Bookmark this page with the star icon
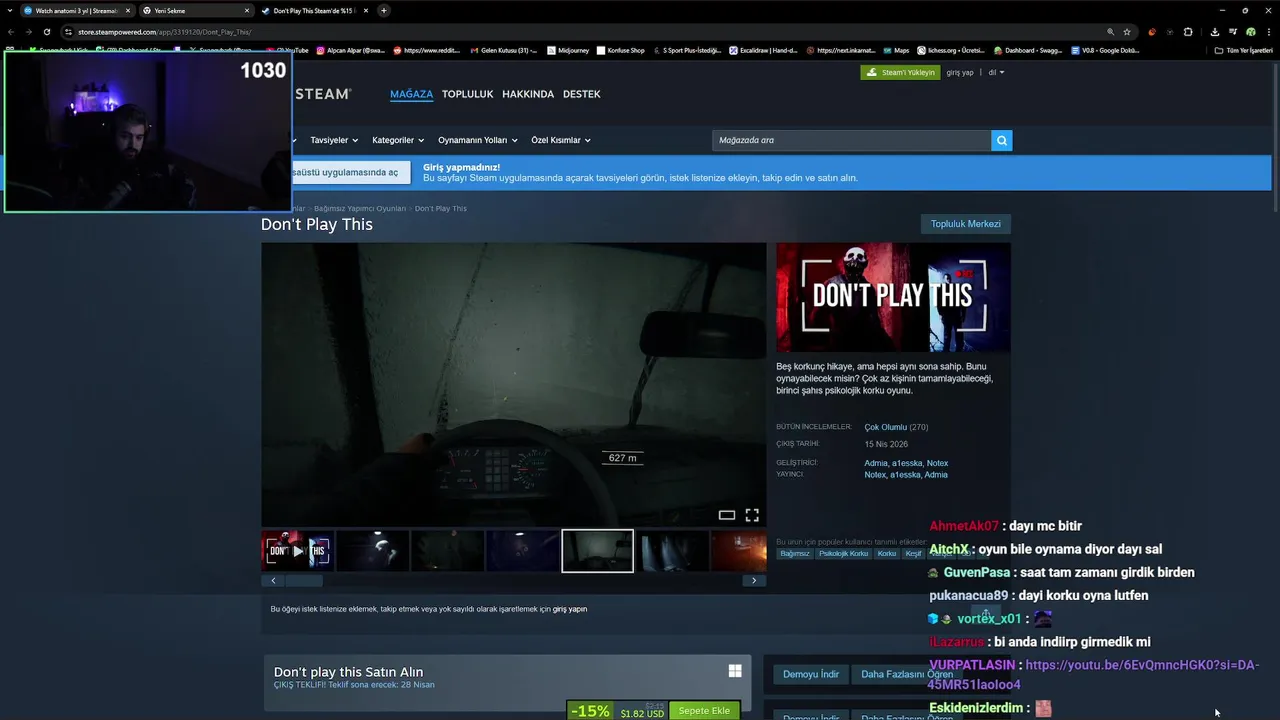Image resolution: width=1280 pixels, height=720 pixels. pyautogui.click(x=1127, y=32)
